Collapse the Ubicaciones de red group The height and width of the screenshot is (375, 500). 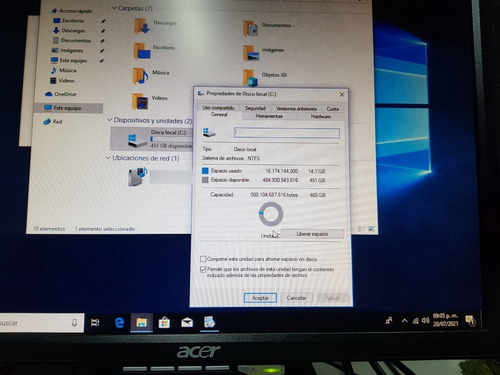pyautogui.click(x=108, y=157)
